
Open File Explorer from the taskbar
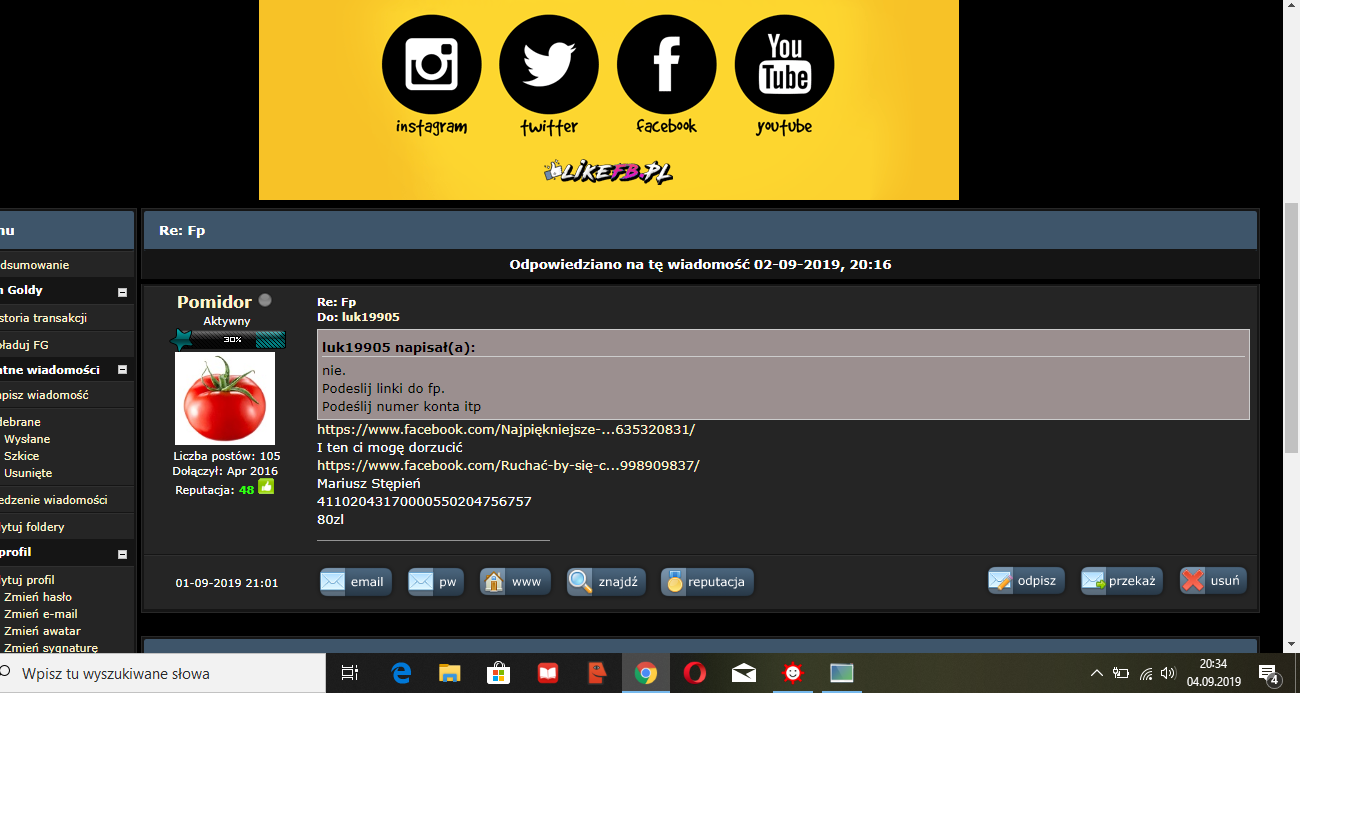pyautogui.click(x=450, y=674)
